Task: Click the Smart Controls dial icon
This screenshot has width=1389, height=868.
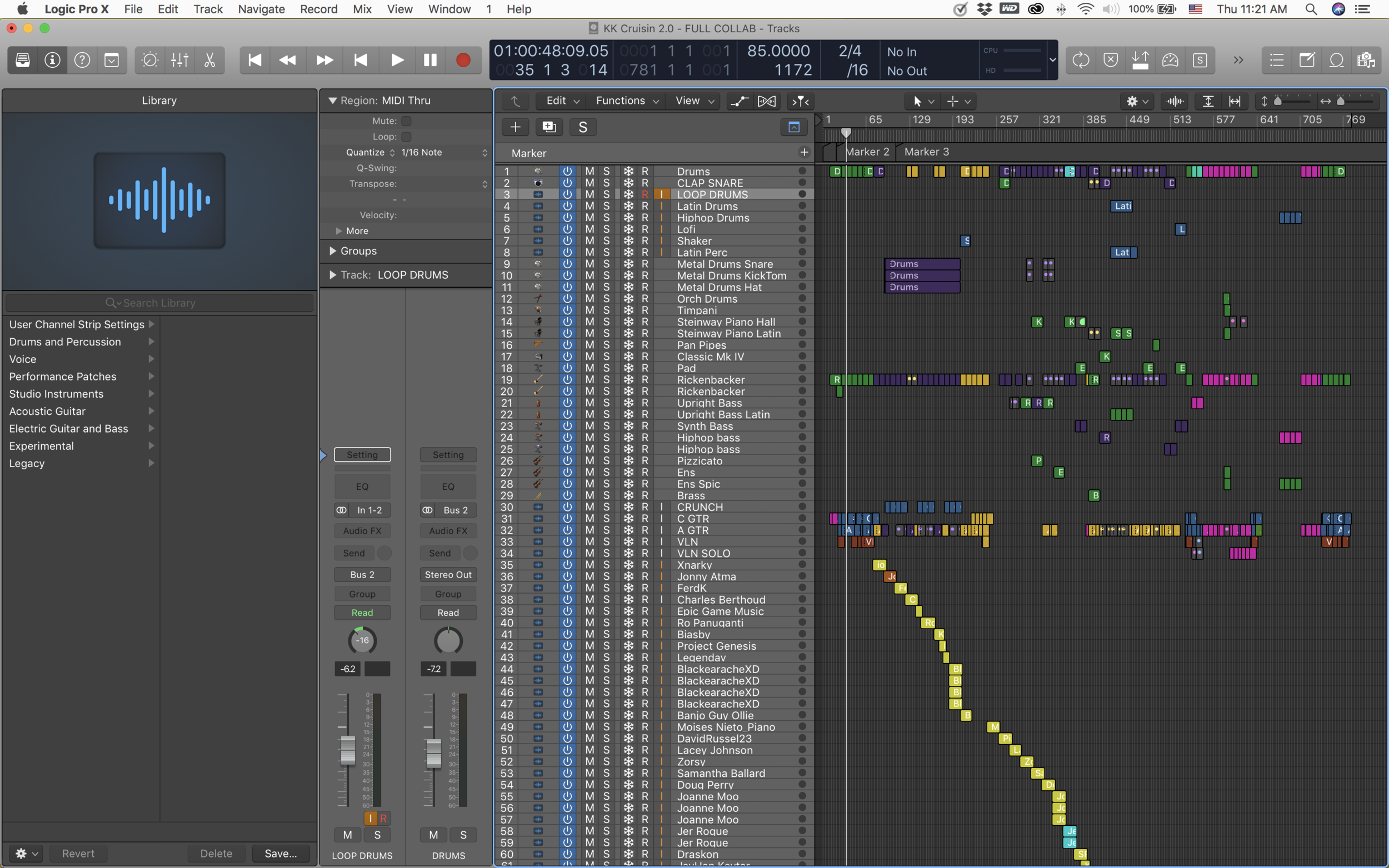Action: 150,61
